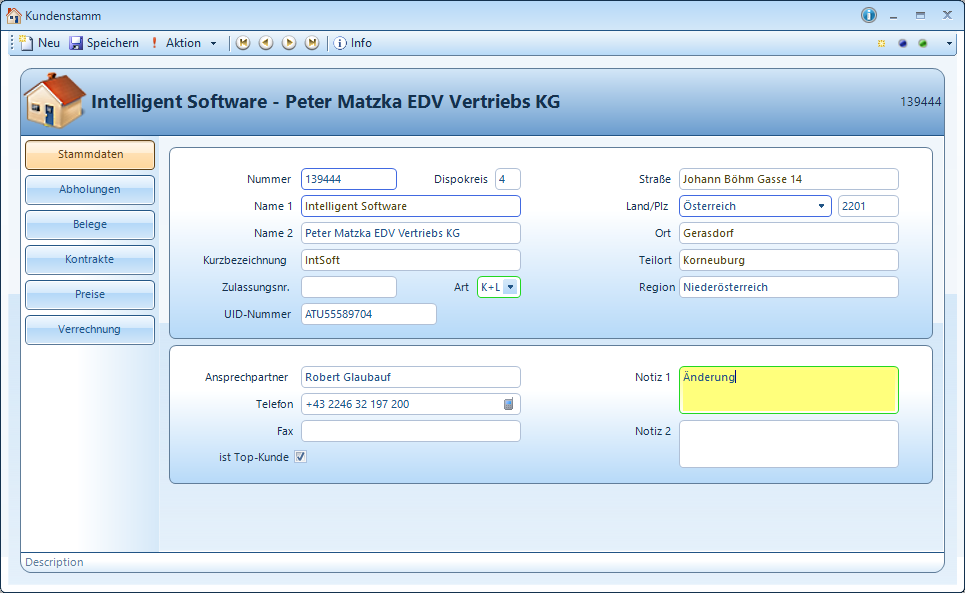
Task: Save the record with Speichern
Action: (104, 43)
